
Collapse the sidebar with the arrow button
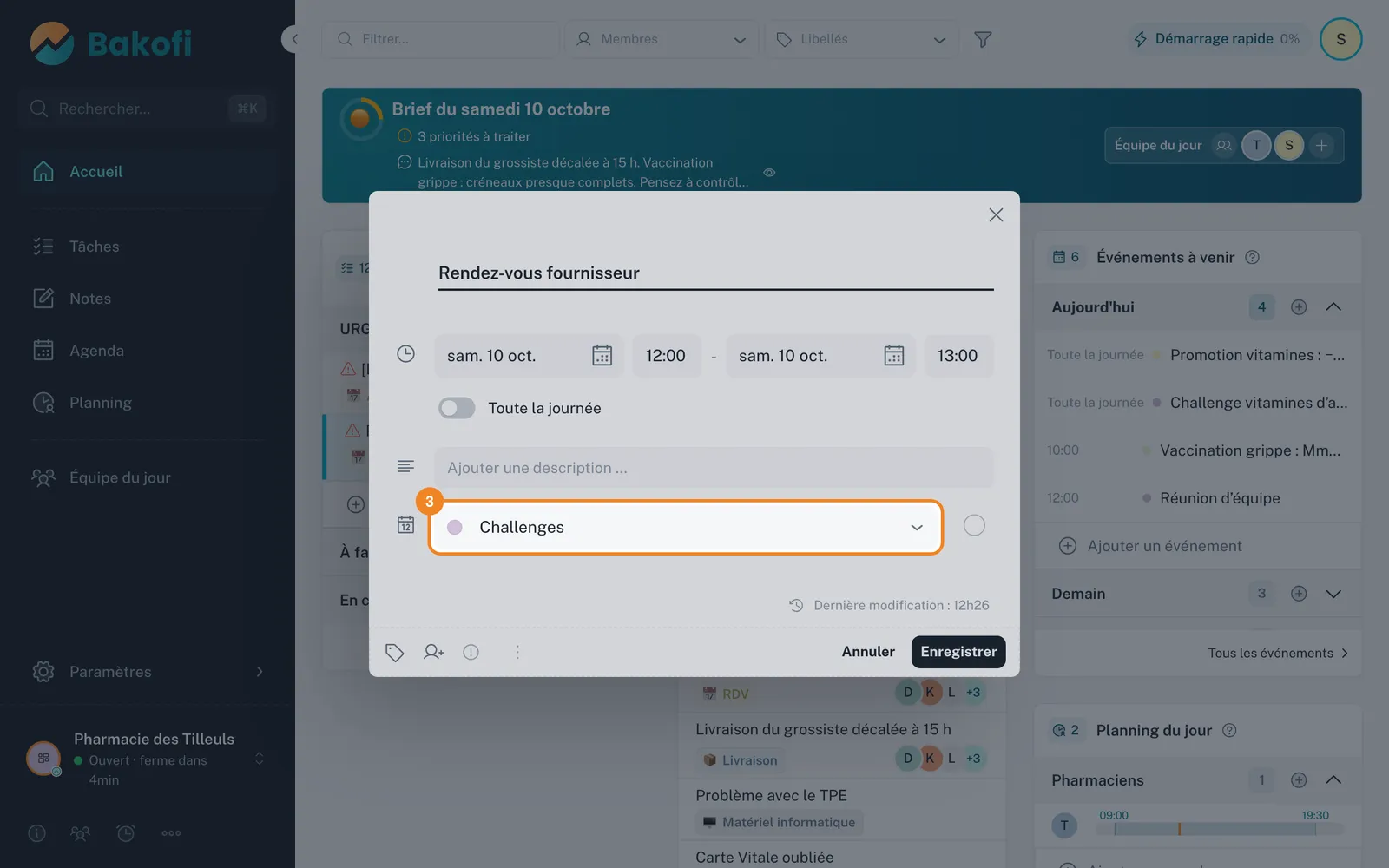(x=294, y=39)
